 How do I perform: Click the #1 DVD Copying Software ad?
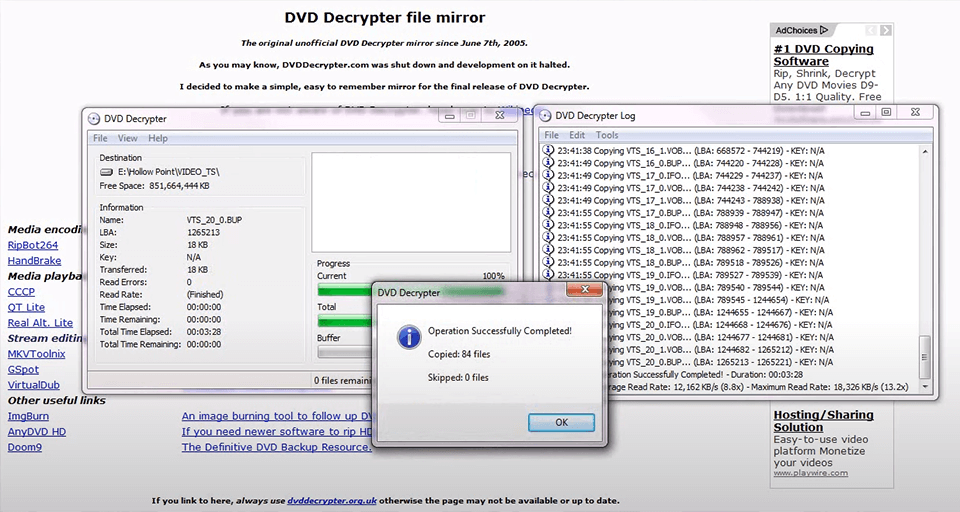[x=823, y=55]
